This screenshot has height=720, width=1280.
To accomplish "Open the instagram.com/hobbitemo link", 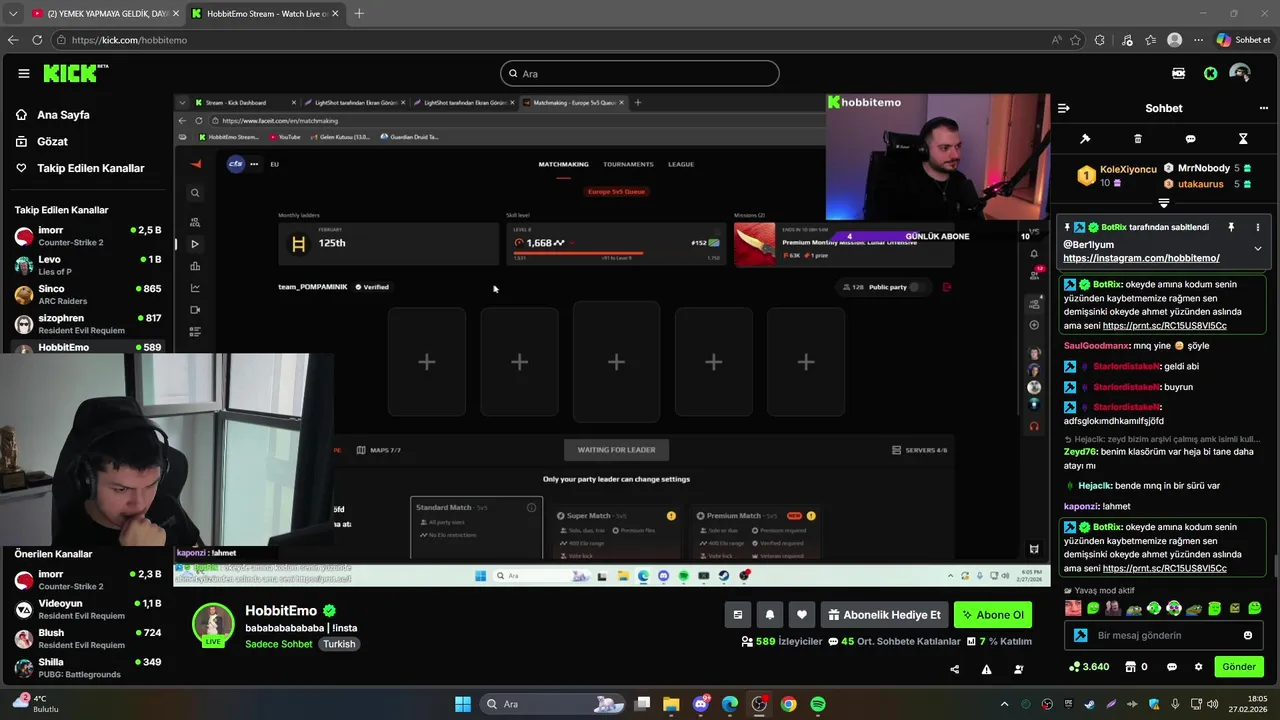I will click(x=1141, y=258).
